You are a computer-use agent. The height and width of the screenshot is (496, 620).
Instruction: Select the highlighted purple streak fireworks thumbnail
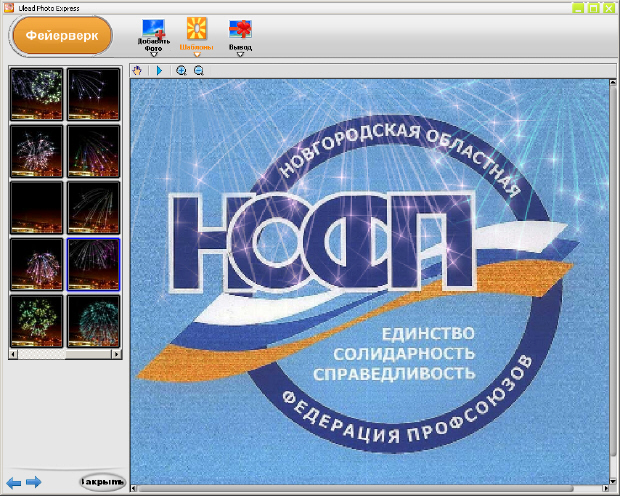pyautogui.click(x=93, y=264)
